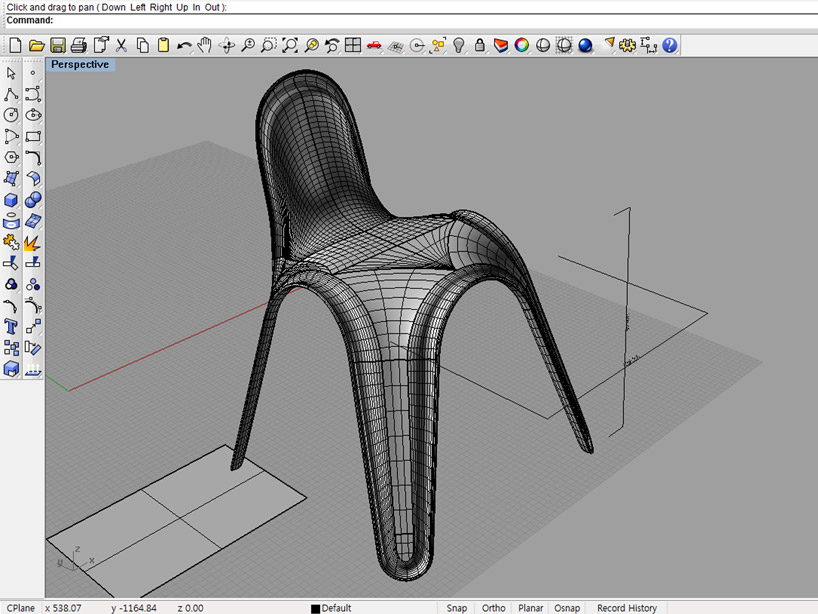Cut selection with the scissors icon
The width and height of the screenshot is (818, 614).
[121, 45]
